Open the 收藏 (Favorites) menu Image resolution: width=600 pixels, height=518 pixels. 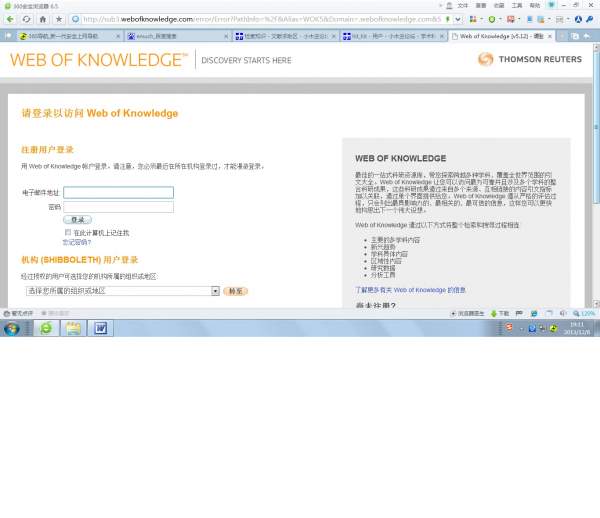(x=499, y=5)
